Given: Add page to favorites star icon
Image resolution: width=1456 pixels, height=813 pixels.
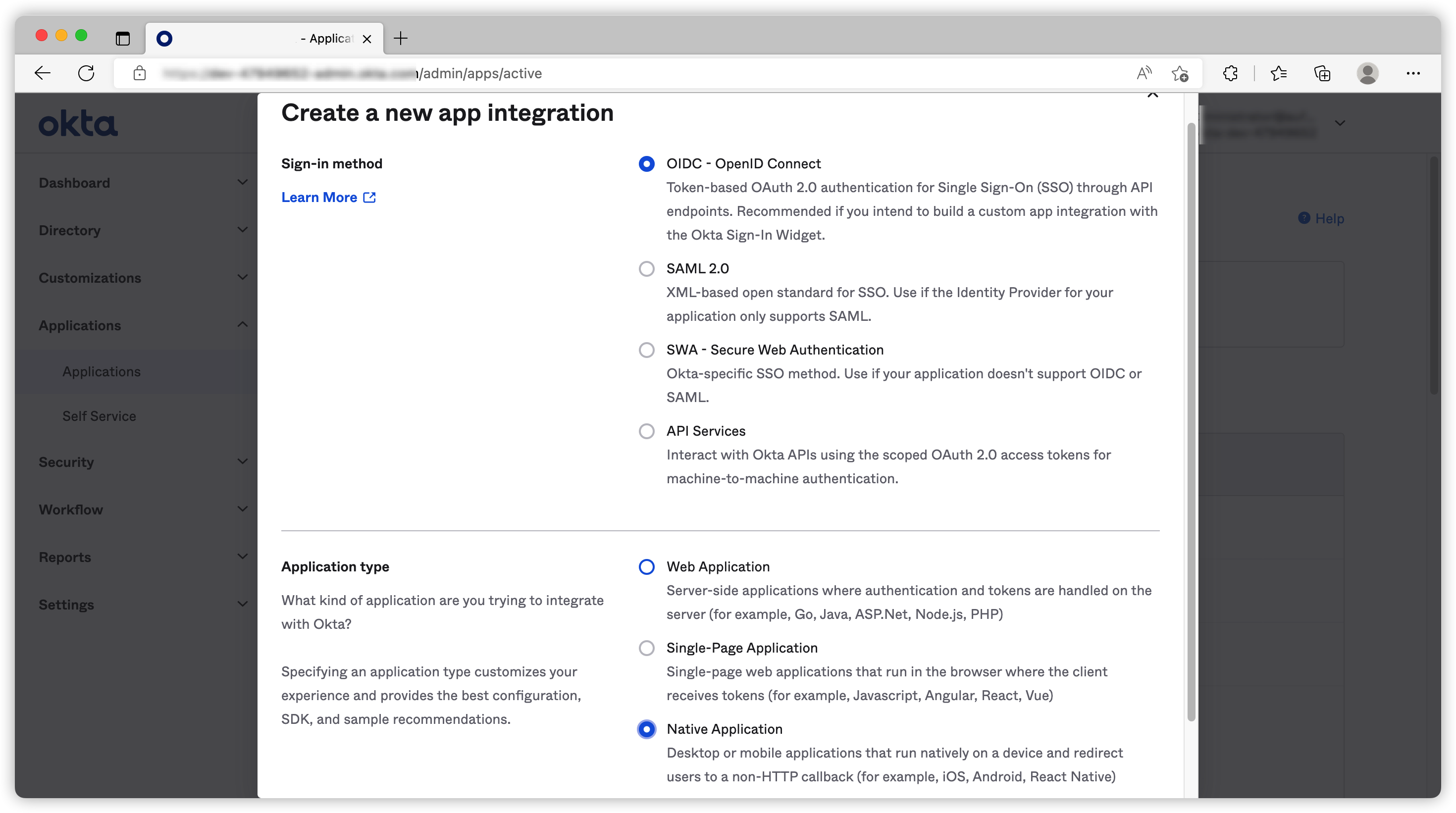Looking at the screenshot, I should tap(1180, 73).
